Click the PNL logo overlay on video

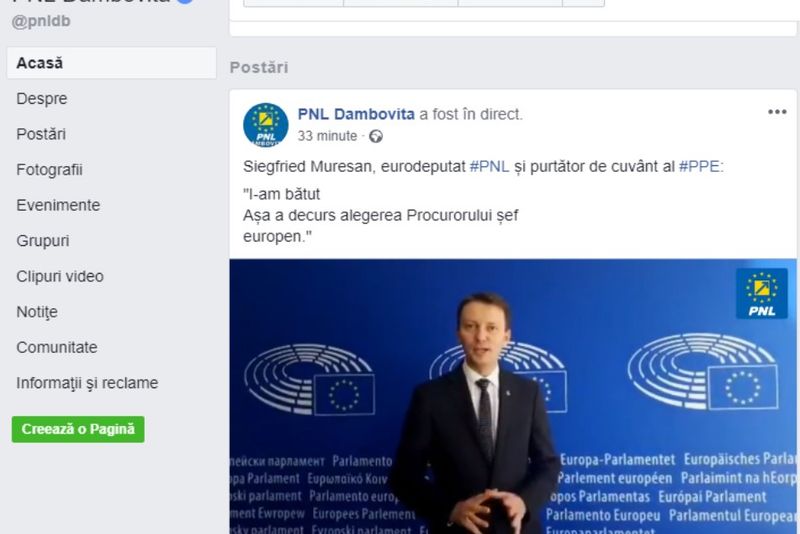(761, 294)
